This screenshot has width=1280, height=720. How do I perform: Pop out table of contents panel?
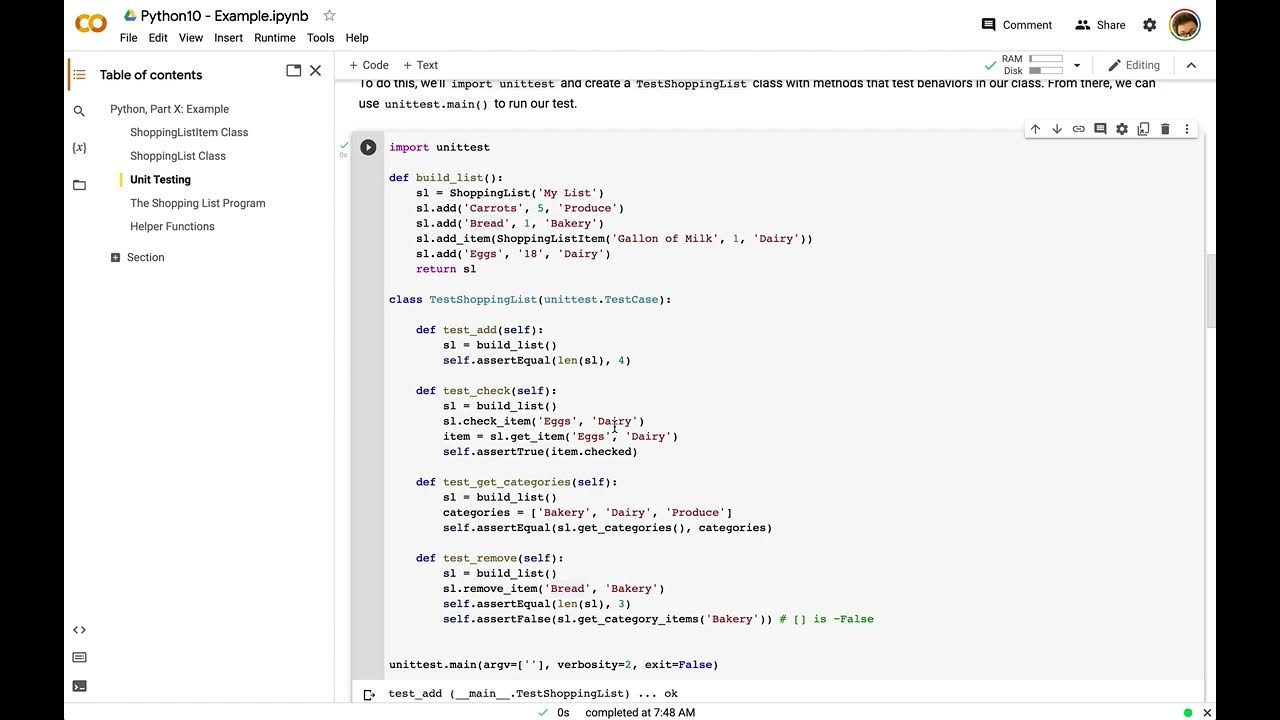[293, 71]
